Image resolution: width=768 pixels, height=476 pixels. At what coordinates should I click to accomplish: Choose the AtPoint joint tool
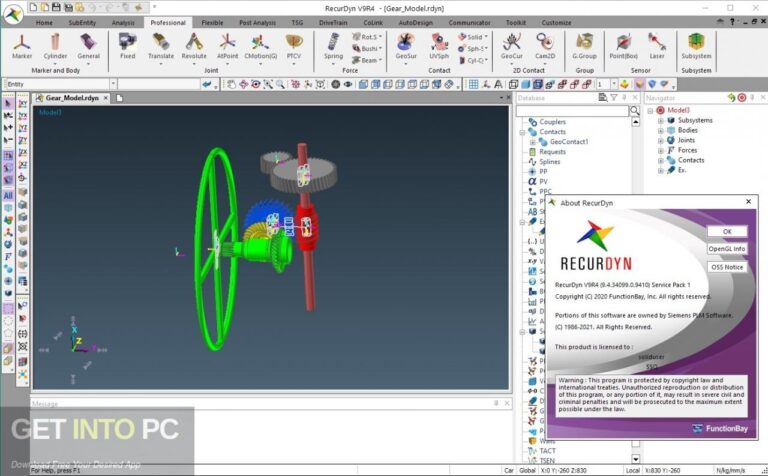227,47
